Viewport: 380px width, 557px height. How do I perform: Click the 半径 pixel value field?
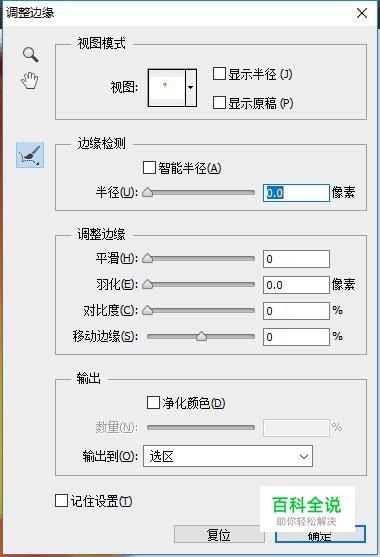(296, 193)
